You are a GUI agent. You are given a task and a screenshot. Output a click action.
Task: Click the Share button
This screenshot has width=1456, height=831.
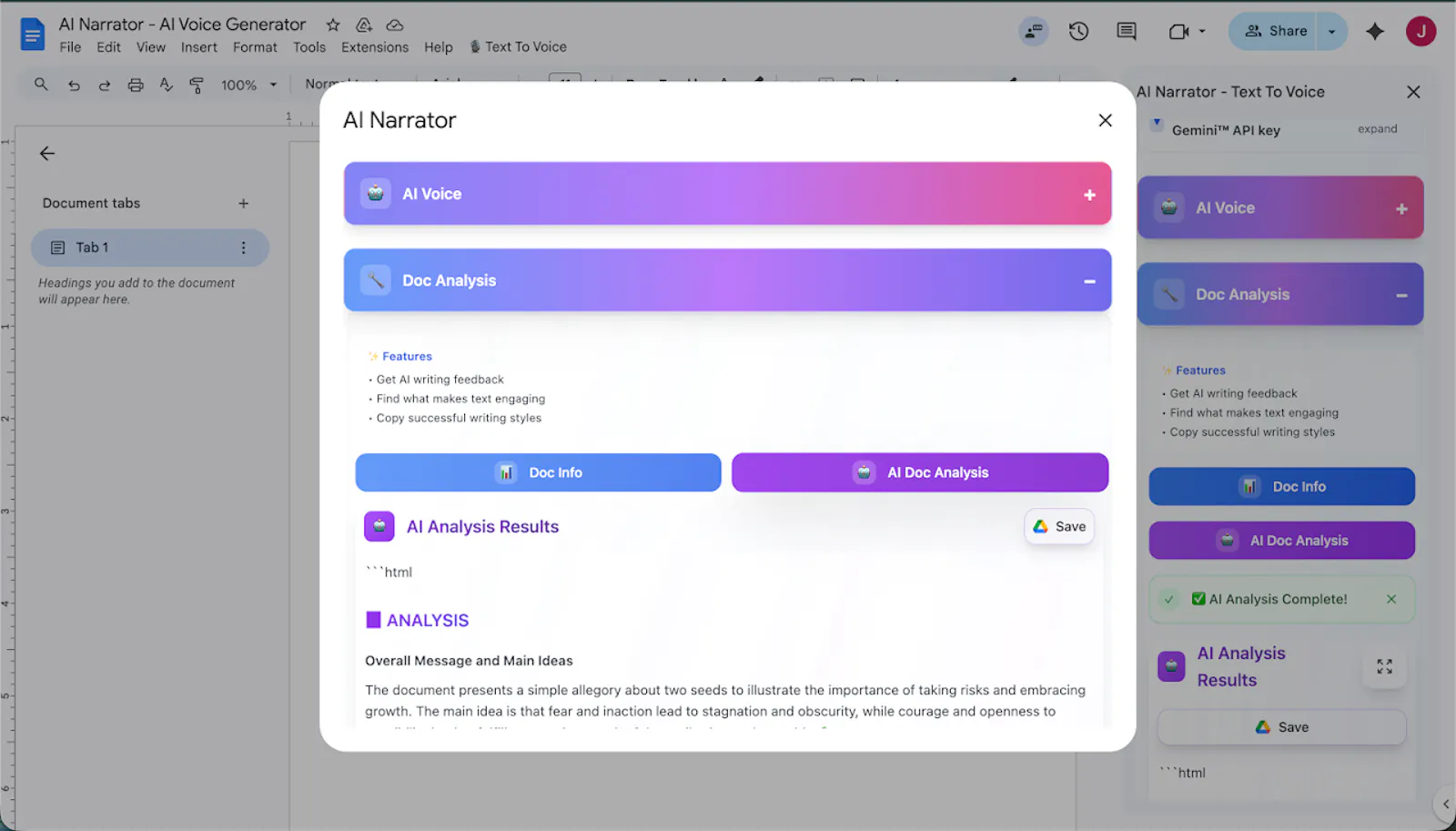click(1275, 31)
